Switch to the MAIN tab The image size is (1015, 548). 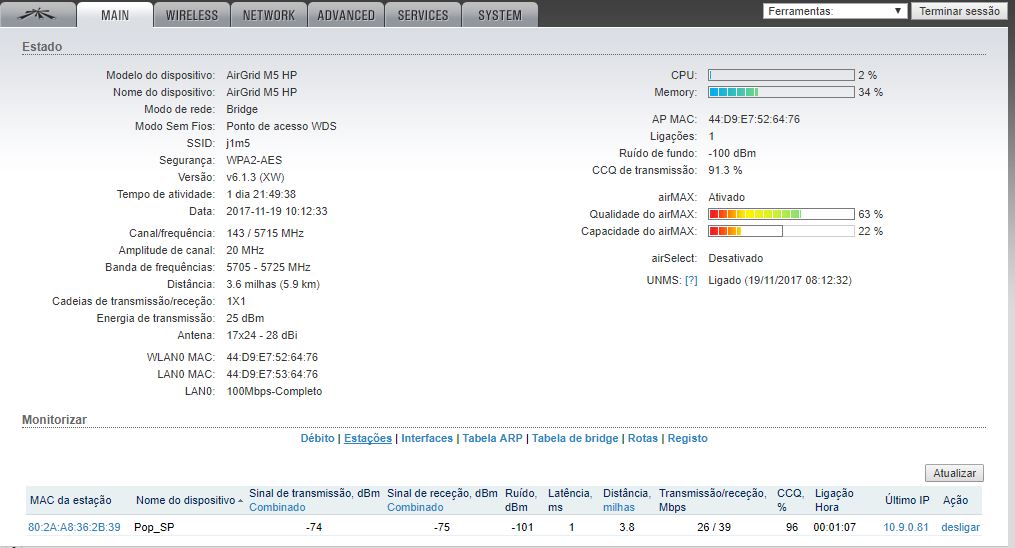click(115, 15)
